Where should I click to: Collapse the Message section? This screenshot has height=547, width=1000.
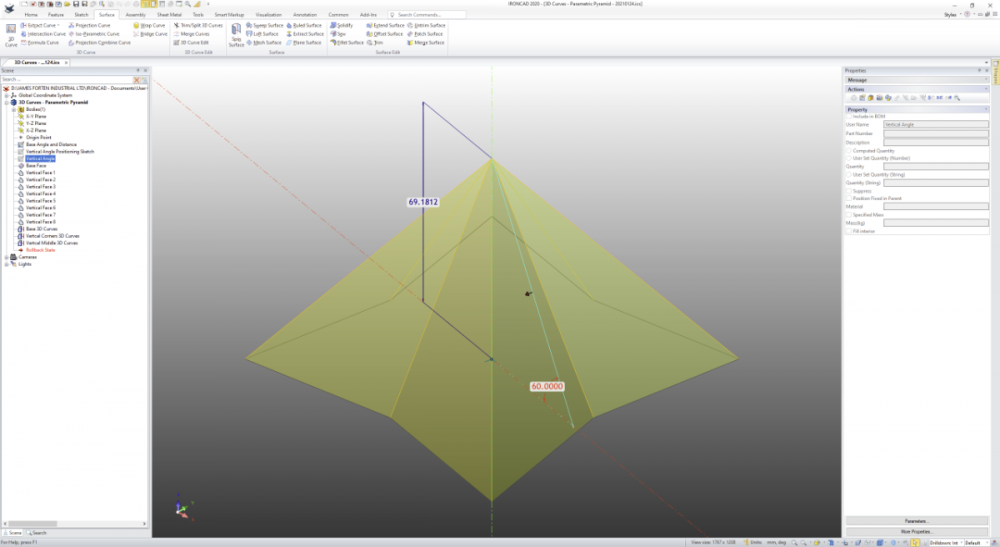[x=986, y=80]
